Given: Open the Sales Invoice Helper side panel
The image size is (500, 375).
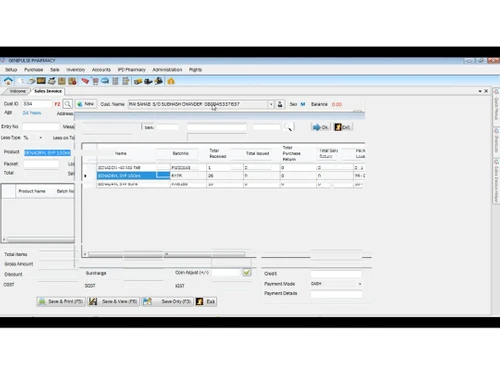Looking at the screenshot, I should click(496, 180).
